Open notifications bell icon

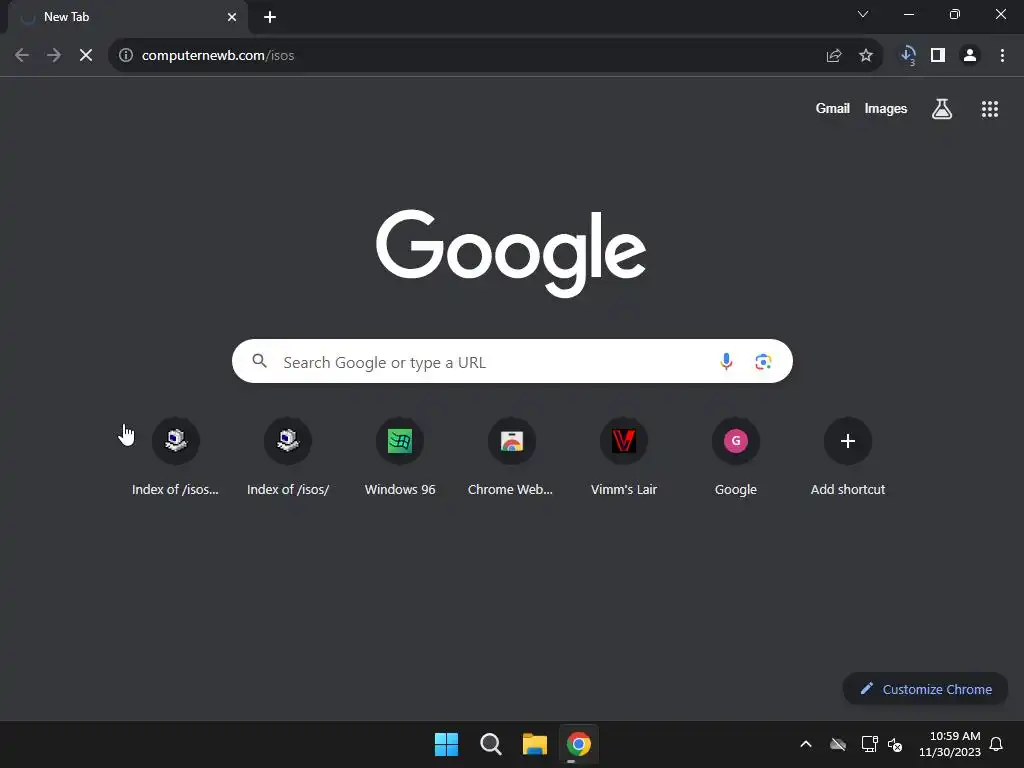tap(996, 744)
